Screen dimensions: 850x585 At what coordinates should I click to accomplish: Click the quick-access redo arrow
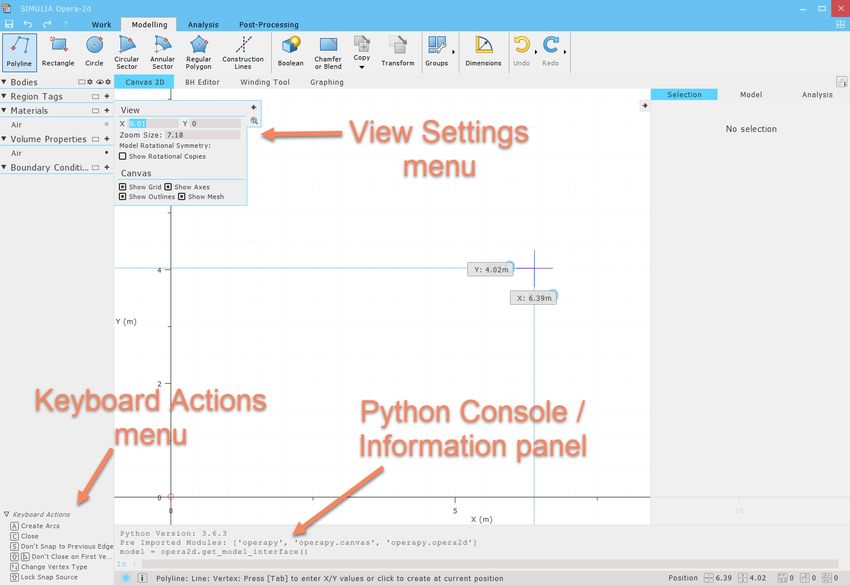coord(47,24)
